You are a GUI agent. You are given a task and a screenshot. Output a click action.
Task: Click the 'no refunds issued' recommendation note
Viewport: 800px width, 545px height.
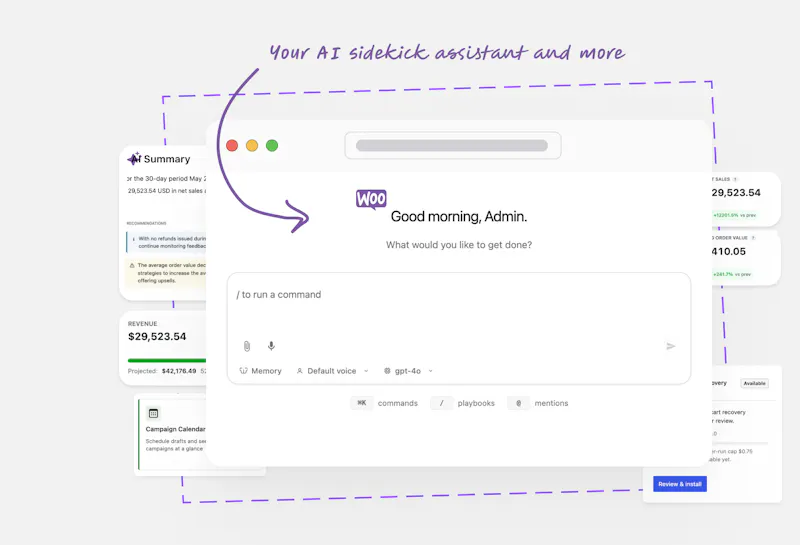[166, 242]
